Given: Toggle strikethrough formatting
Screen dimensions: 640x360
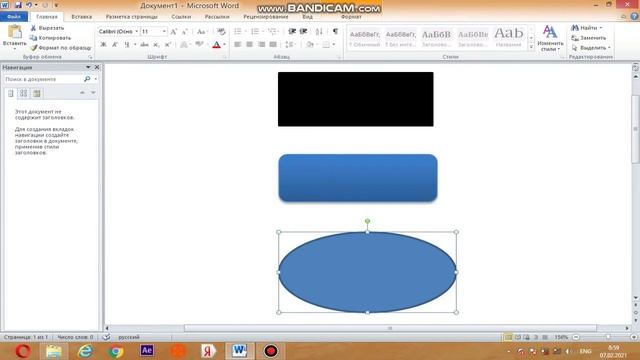Looking at the screenshot, I should 144,44.
